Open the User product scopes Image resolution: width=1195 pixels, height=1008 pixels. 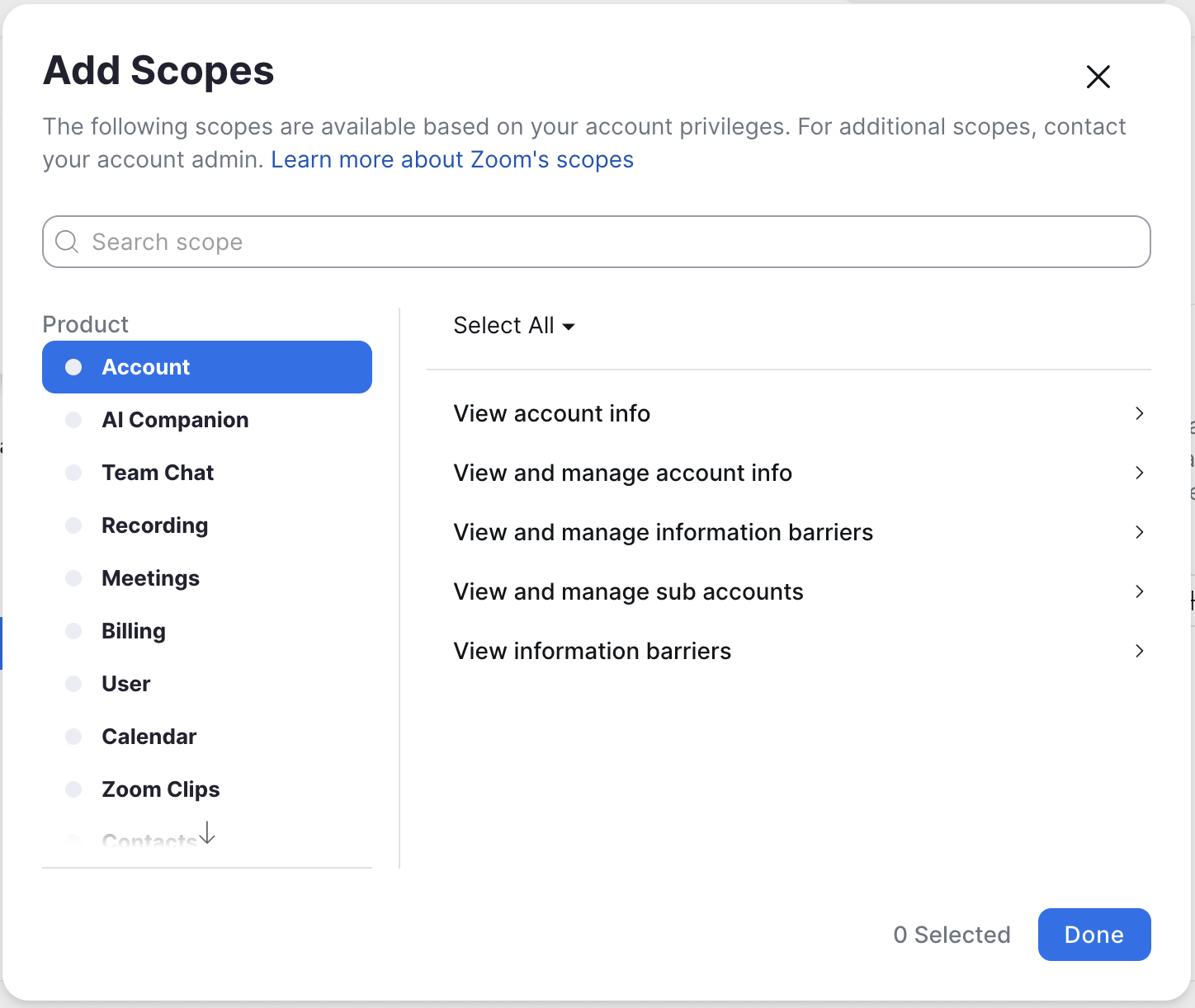coord(125,684)
